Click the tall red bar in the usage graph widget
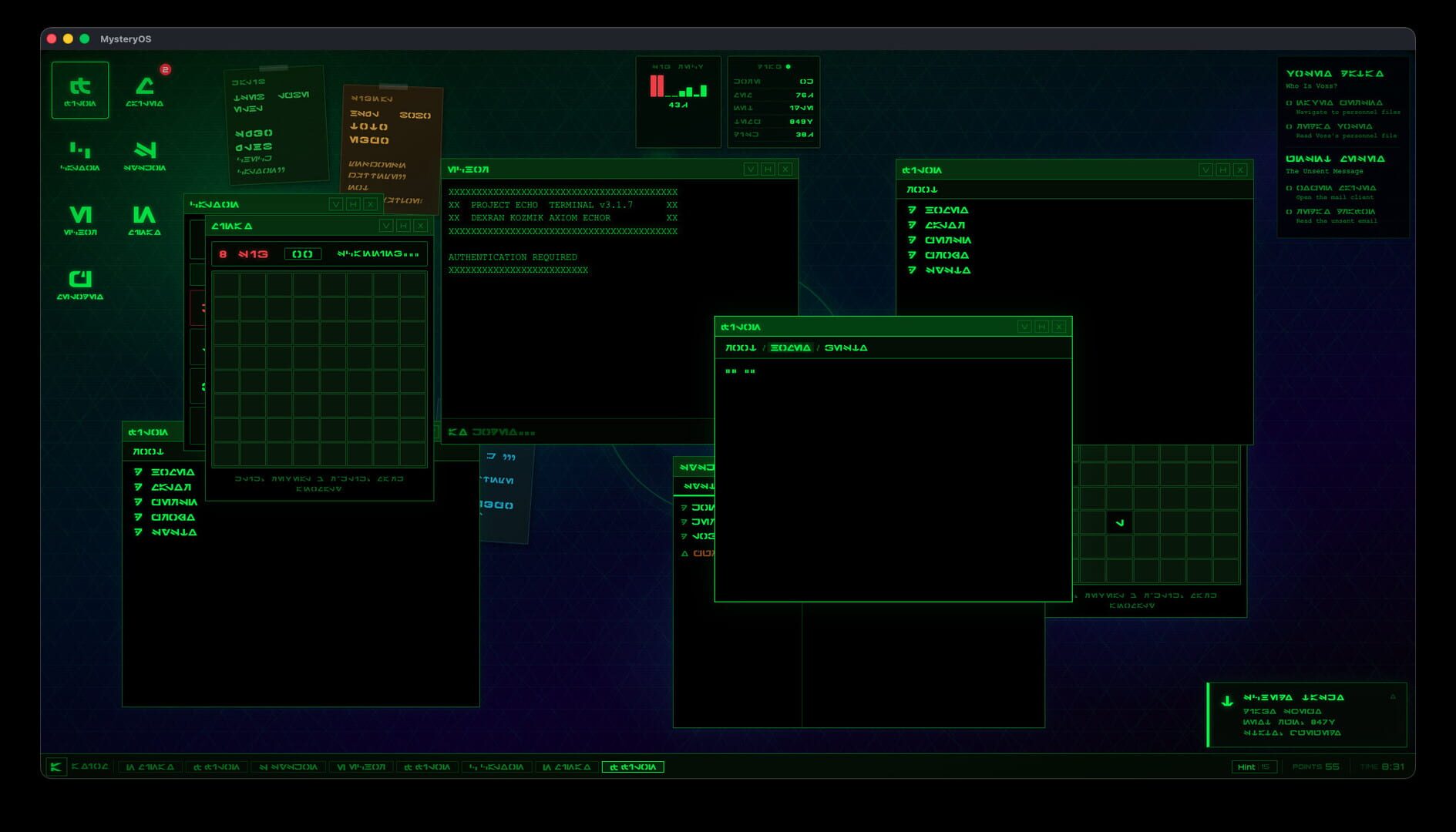The height and width of the screenshot is (832, 1456). (x=654, y=85)
